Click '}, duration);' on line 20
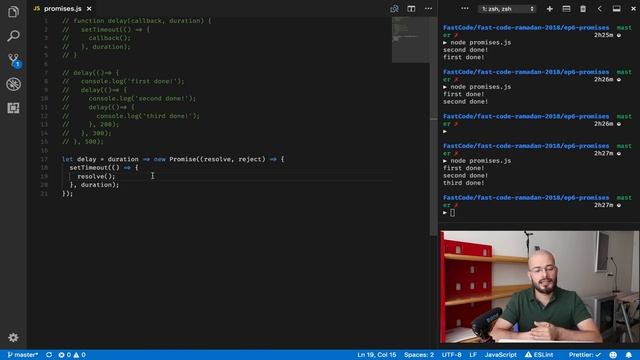The height and width of the screenshot is (360, 640). [94, 185]
